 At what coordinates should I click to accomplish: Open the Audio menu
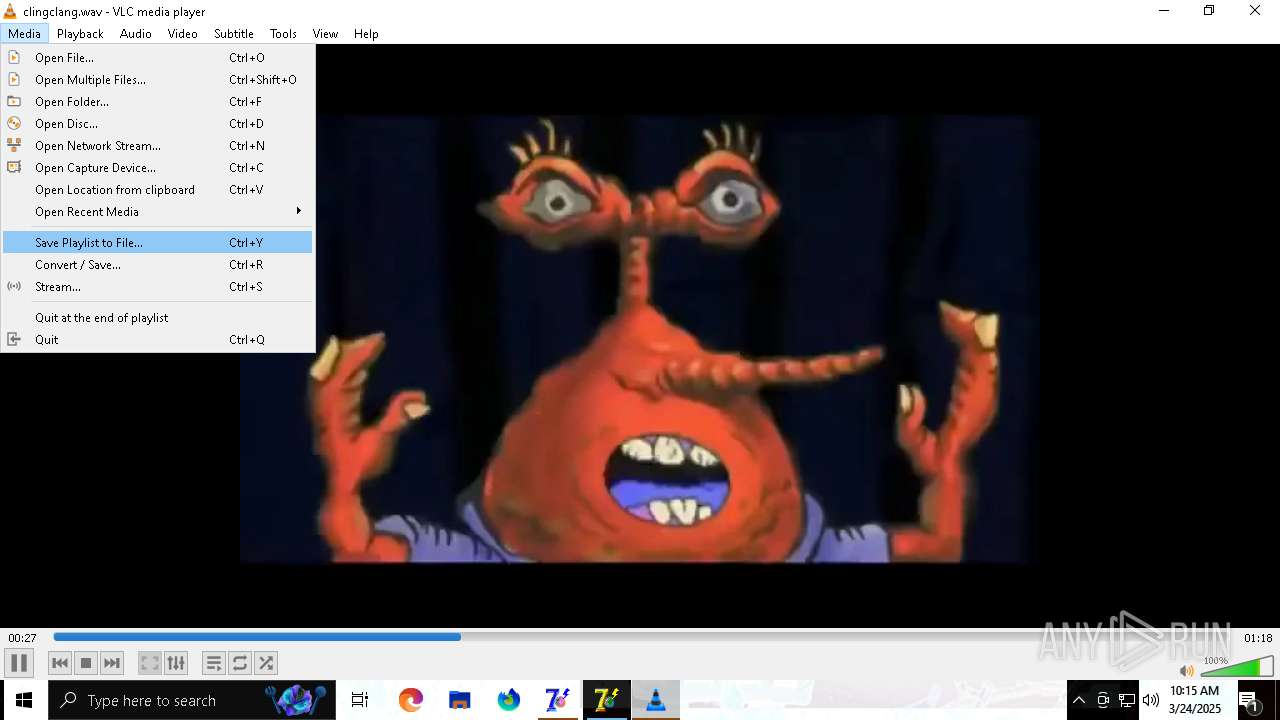pyautogui.click(x=136, y=34)
